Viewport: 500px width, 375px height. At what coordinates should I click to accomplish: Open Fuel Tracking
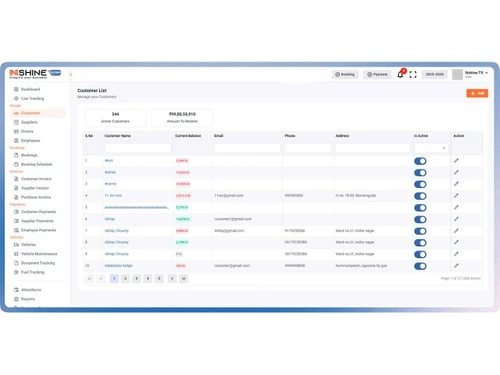32,272
